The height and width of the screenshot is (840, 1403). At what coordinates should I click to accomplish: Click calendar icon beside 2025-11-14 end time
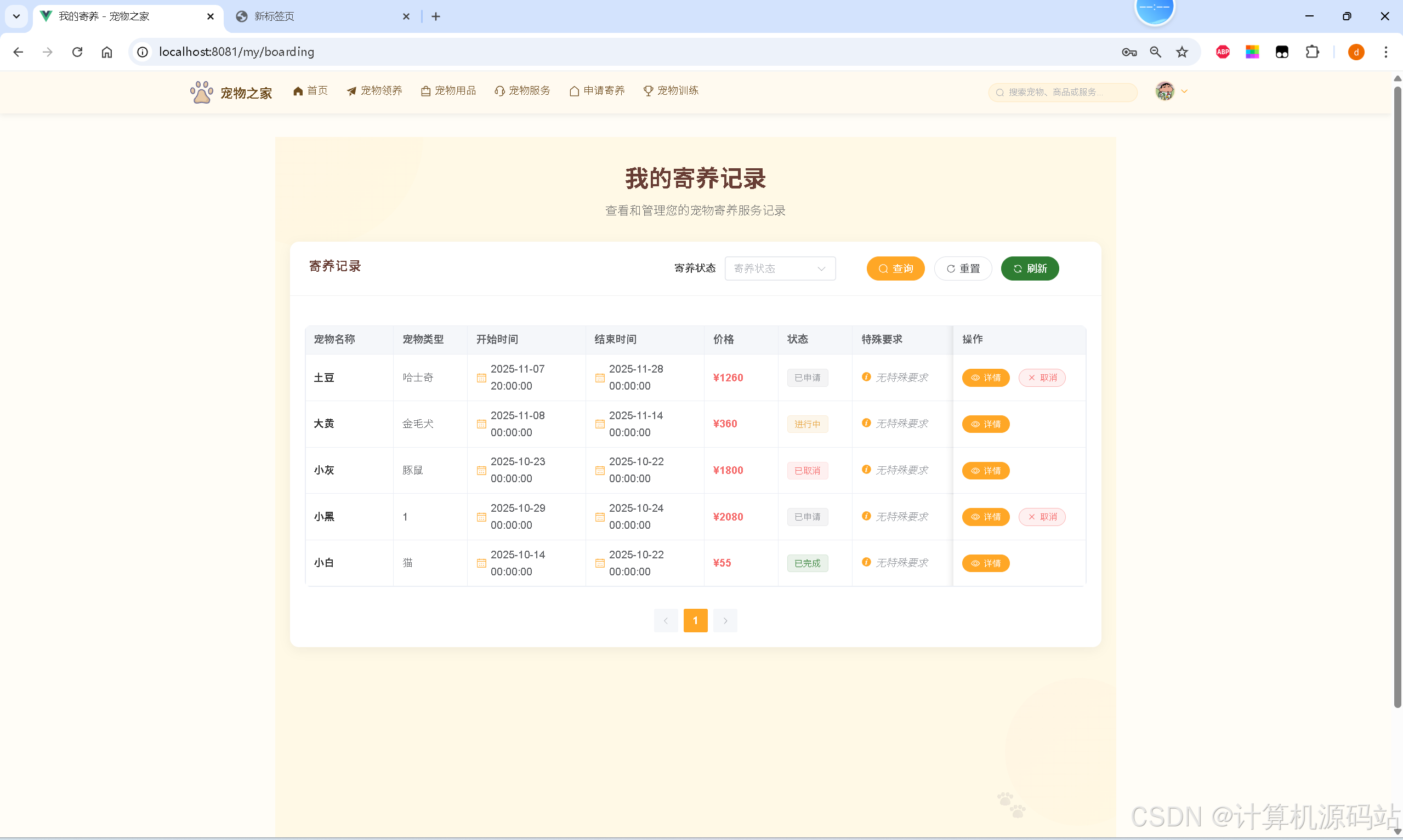600,424
